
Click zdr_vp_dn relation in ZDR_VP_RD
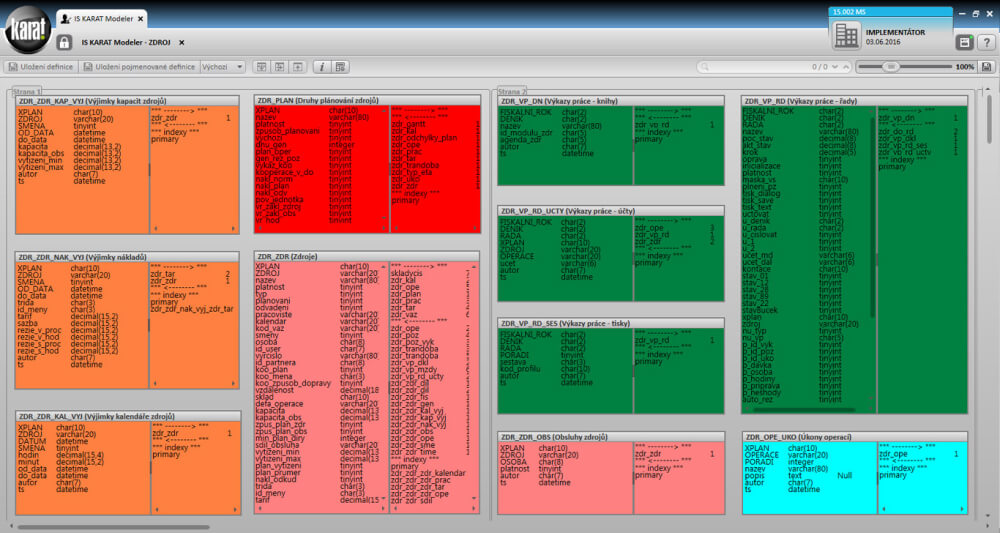pos(896,118)
